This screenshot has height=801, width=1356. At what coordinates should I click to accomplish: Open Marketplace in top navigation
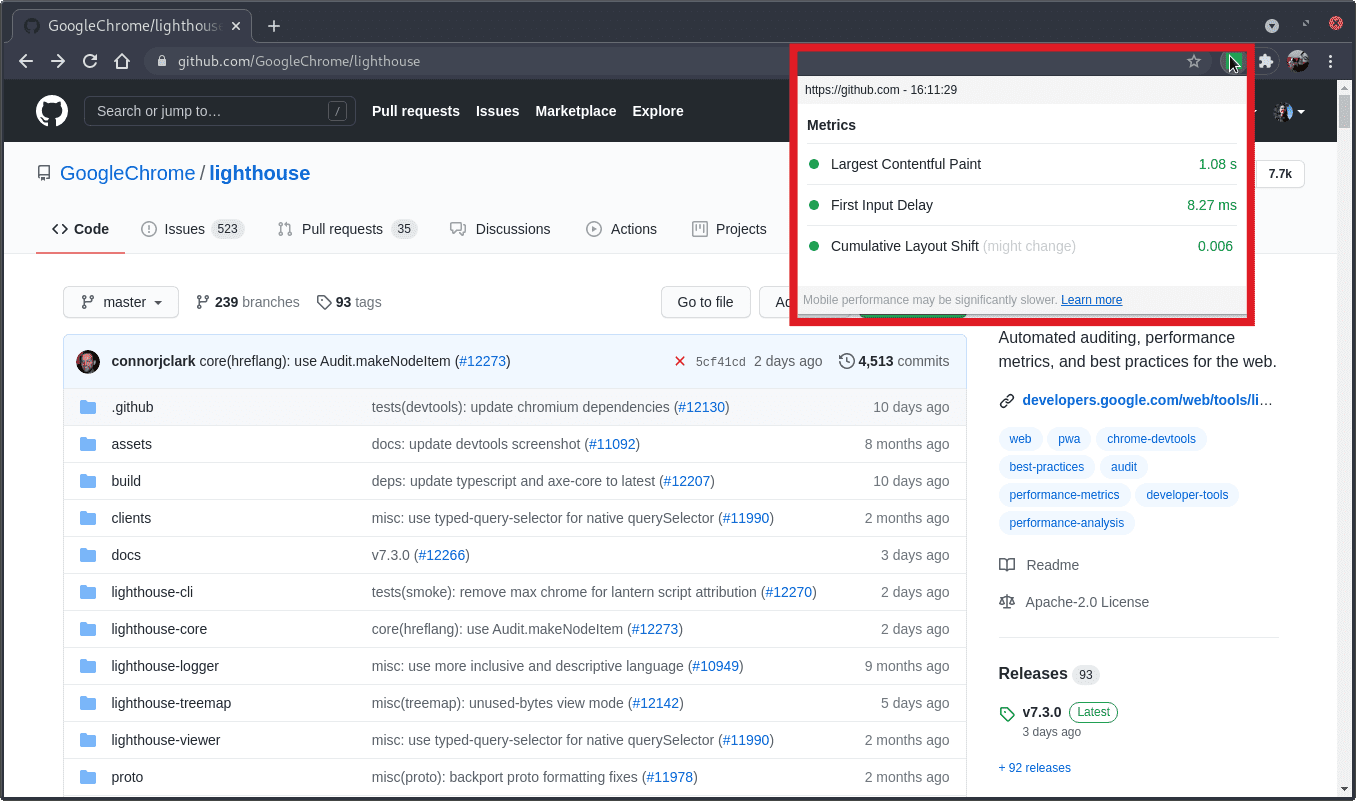click(x=576, y=111)
